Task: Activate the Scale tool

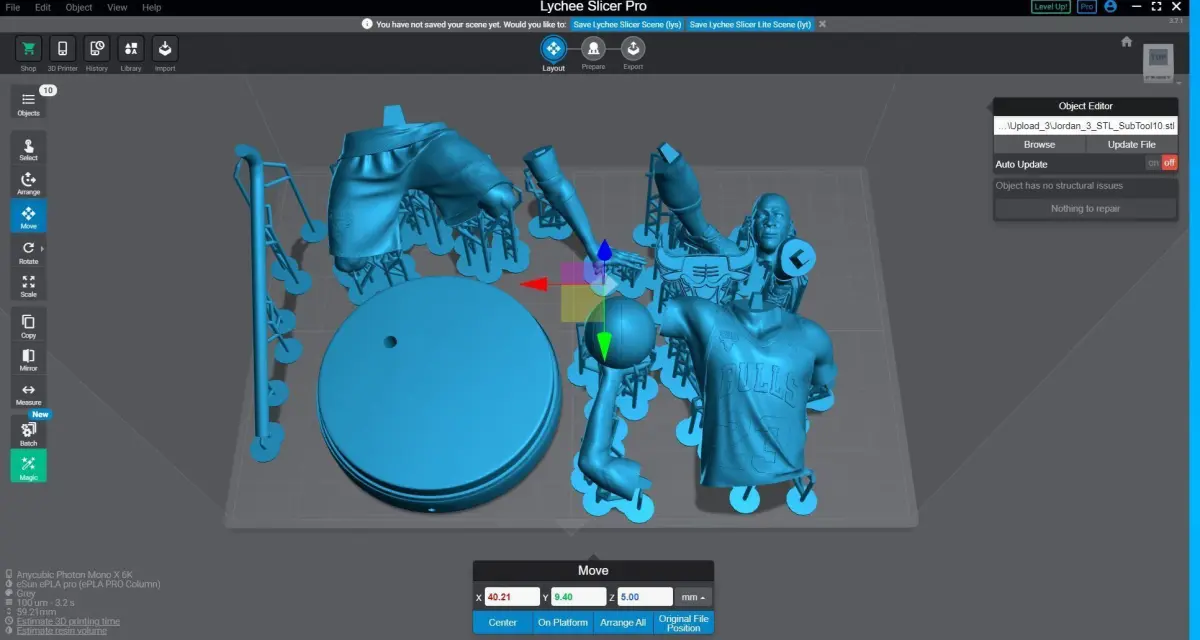Action: click(28, 285)
